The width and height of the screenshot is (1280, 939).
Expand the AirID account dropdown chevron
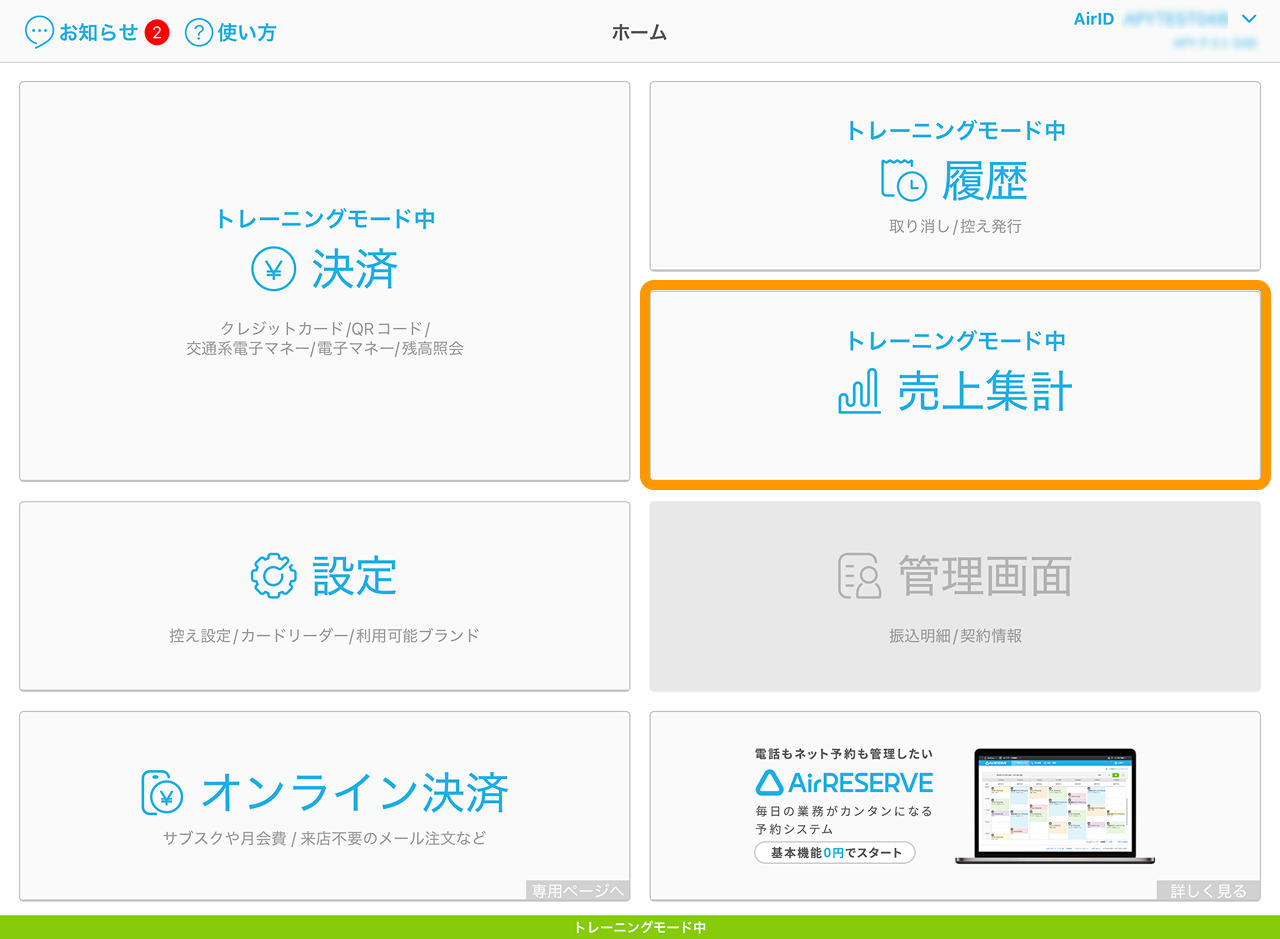tap(1248, 19)
